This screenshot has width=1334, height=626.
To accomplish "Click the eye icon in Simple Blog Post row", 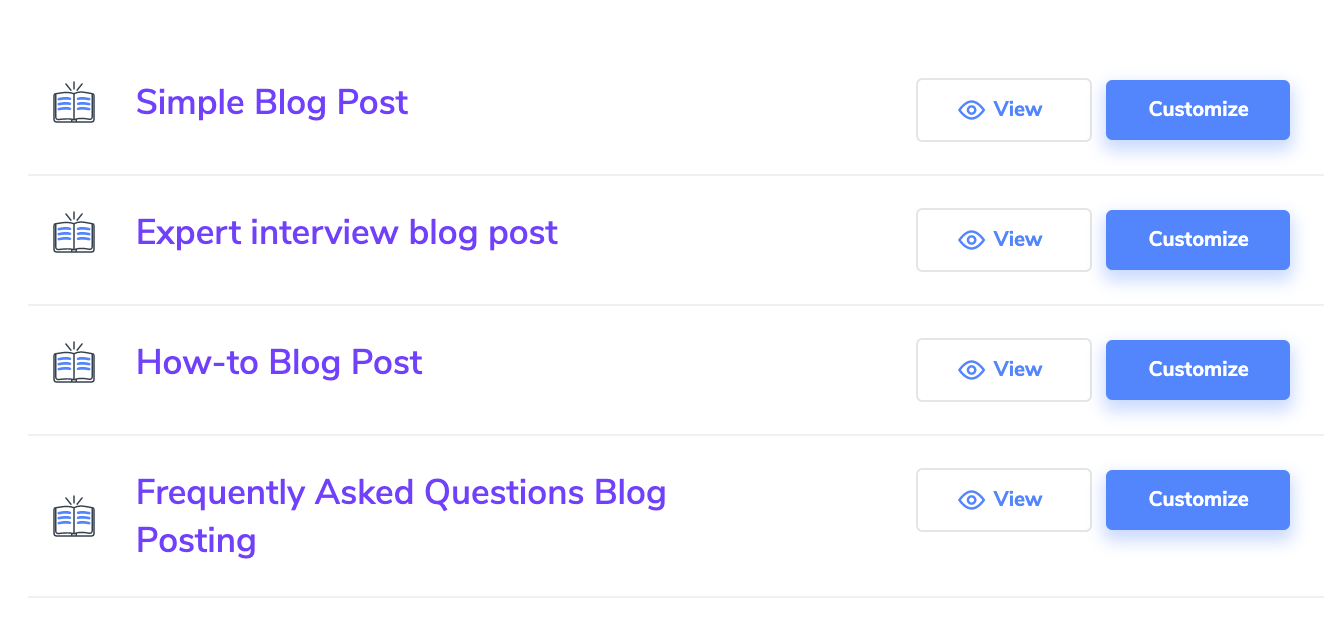I will (x=971, y=110).
